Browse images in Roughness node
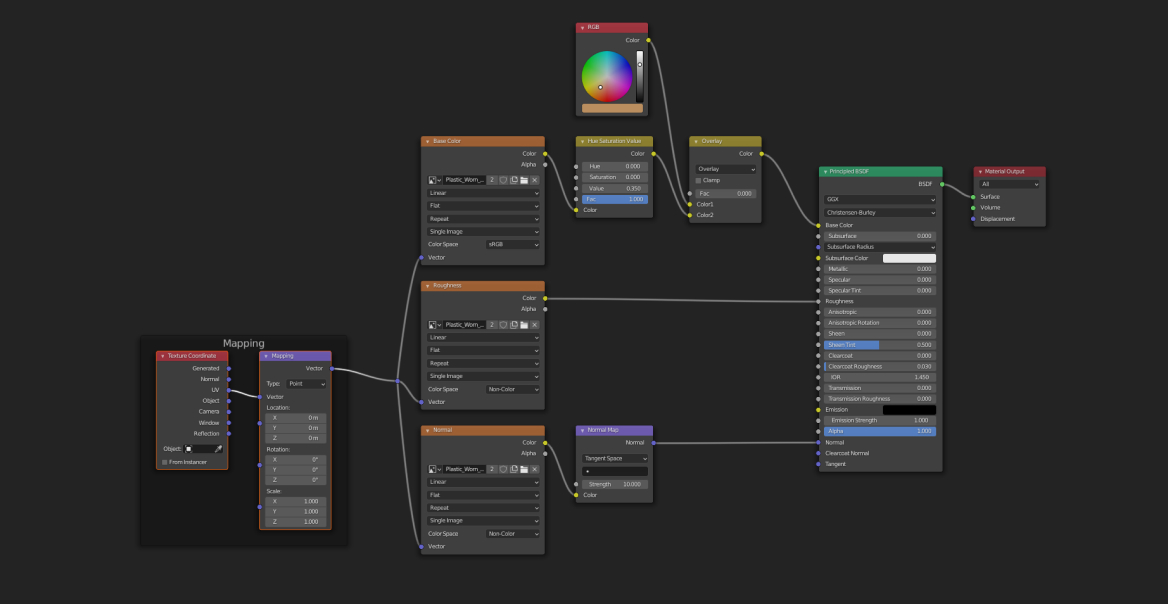1168x604 pixels. 434,325
